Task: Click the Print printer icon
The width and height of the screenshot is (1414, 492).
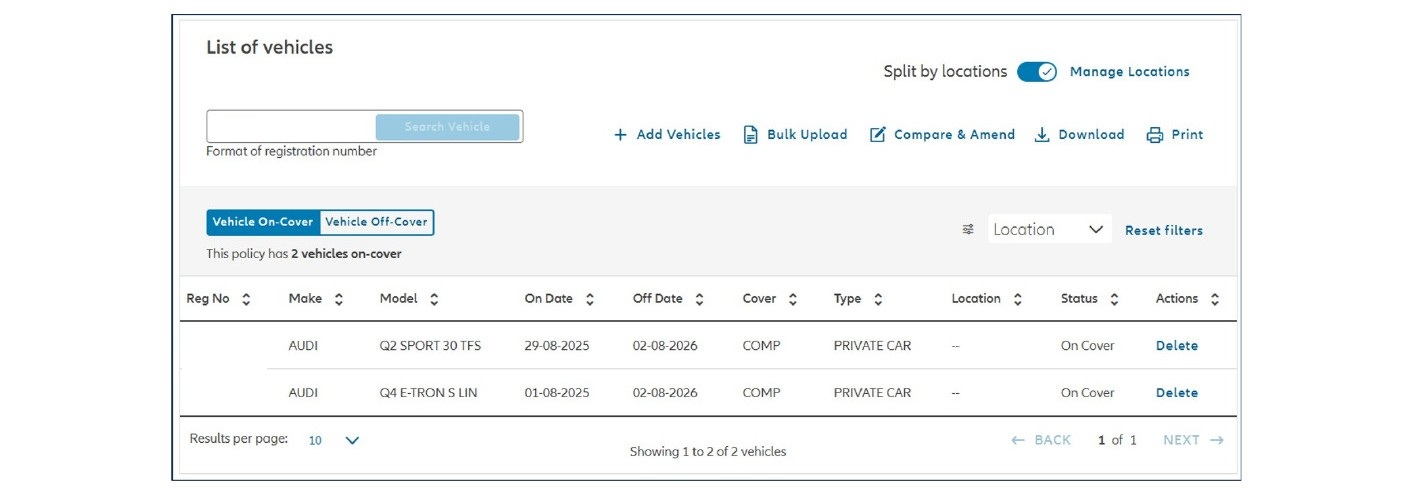Action: (x=1155, y=134)
